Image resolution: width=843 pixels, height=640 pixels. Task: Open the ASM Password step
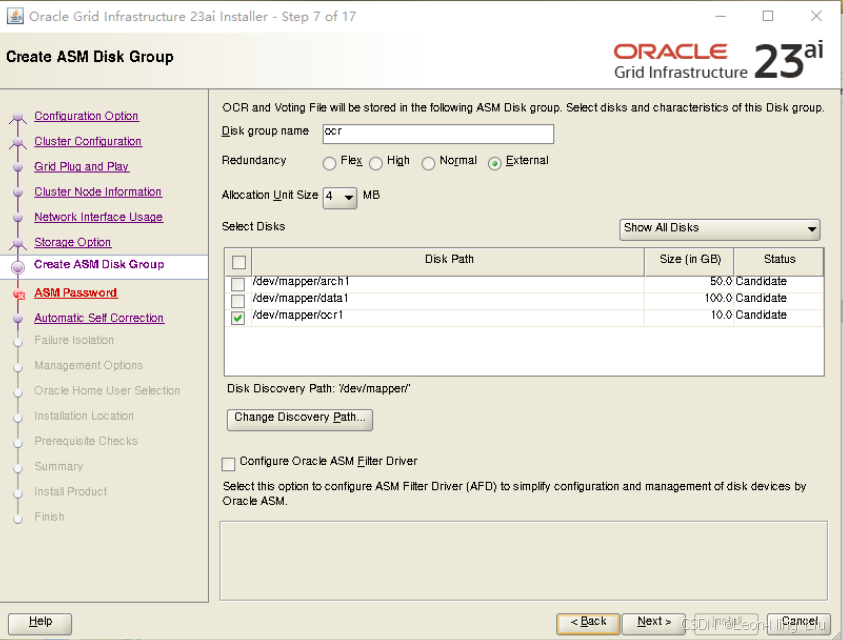click(x=76, y=293)
